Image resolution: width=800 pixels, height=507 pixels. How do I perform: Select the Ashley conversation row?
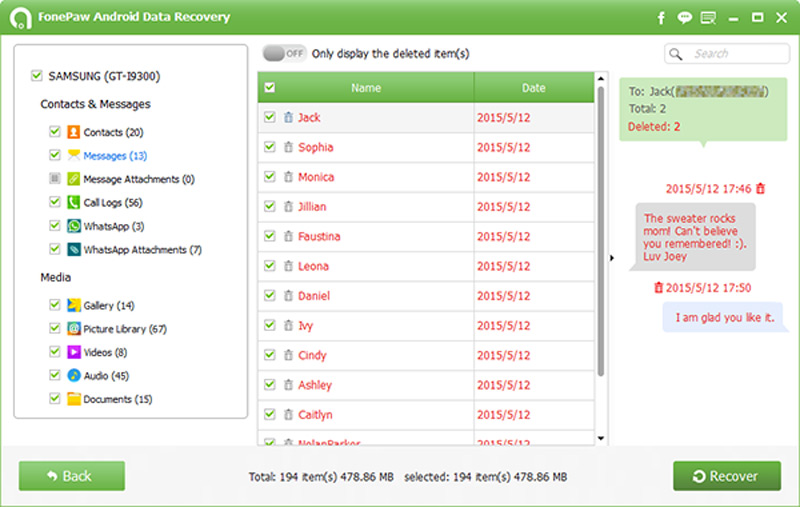tap(426, 385)
